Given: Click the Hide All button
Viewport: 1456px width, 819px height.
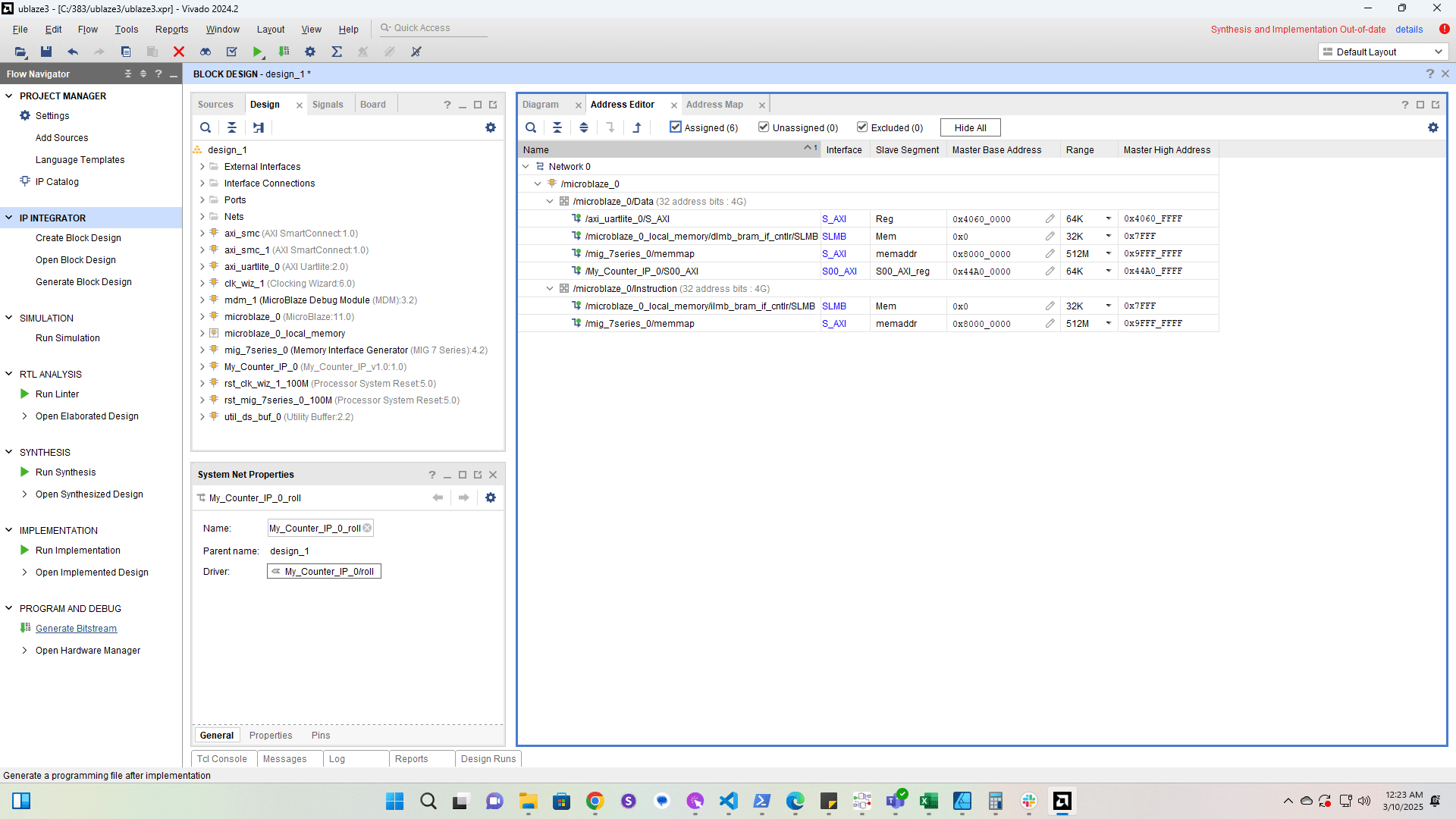Looking at the screenshot, I should (x=970, y=127).
